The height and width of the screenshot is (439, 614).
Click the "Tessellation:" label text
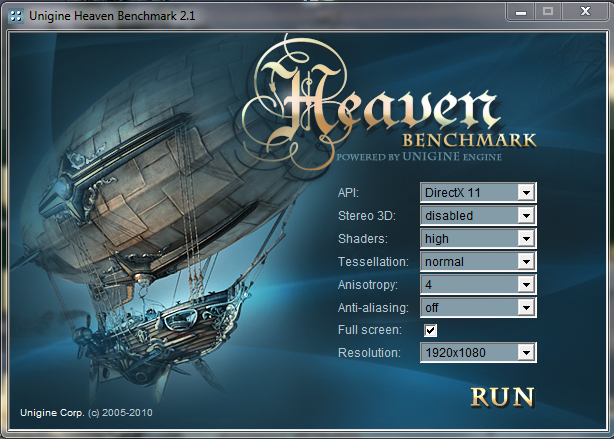point(373,261)
